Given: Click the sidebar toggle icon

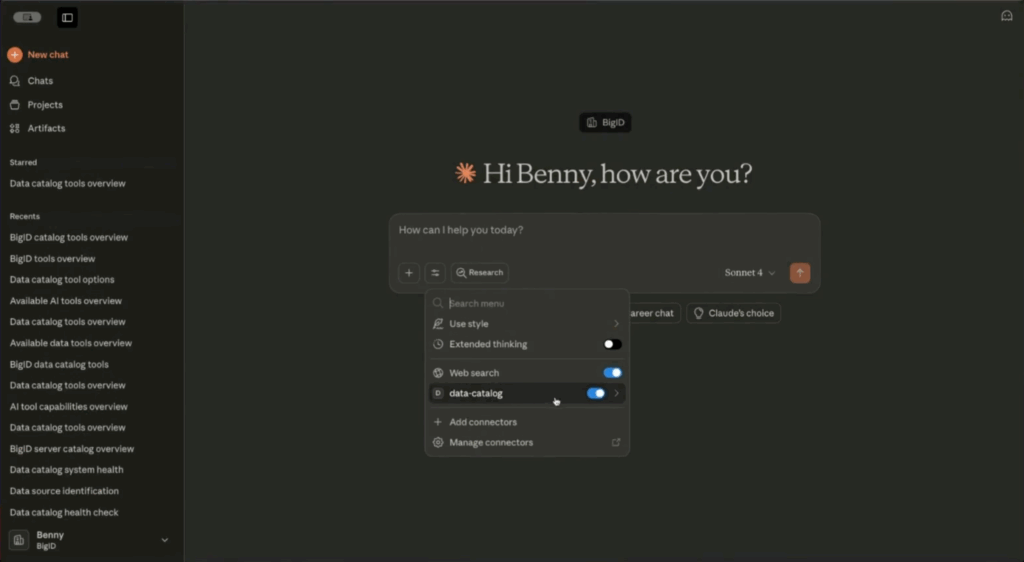Looking at the screenshot, I should coord(67,17).
